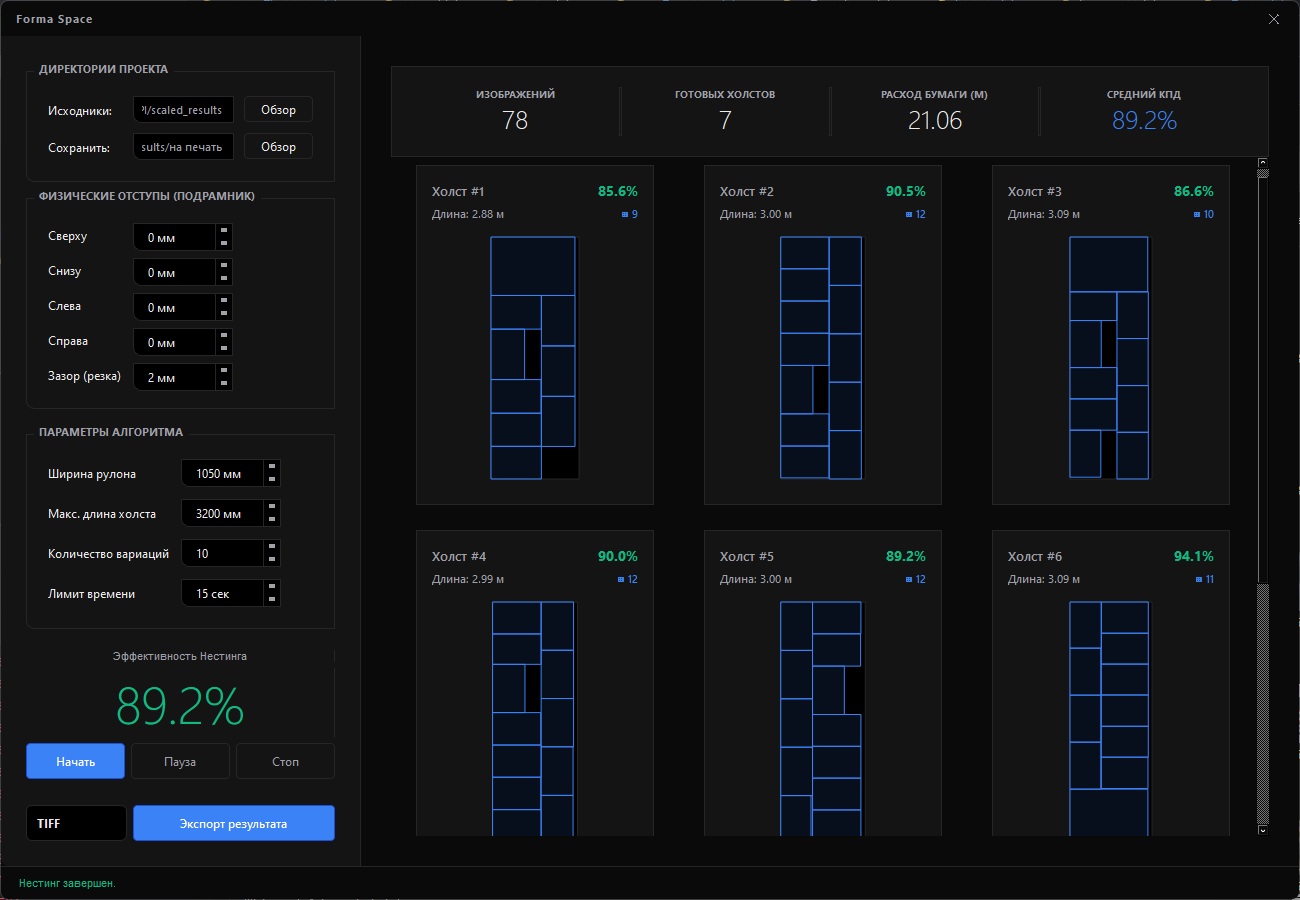1300x900 pixels.
Task: Click the image count icon on Холст #6
Action: point(1197,579)
